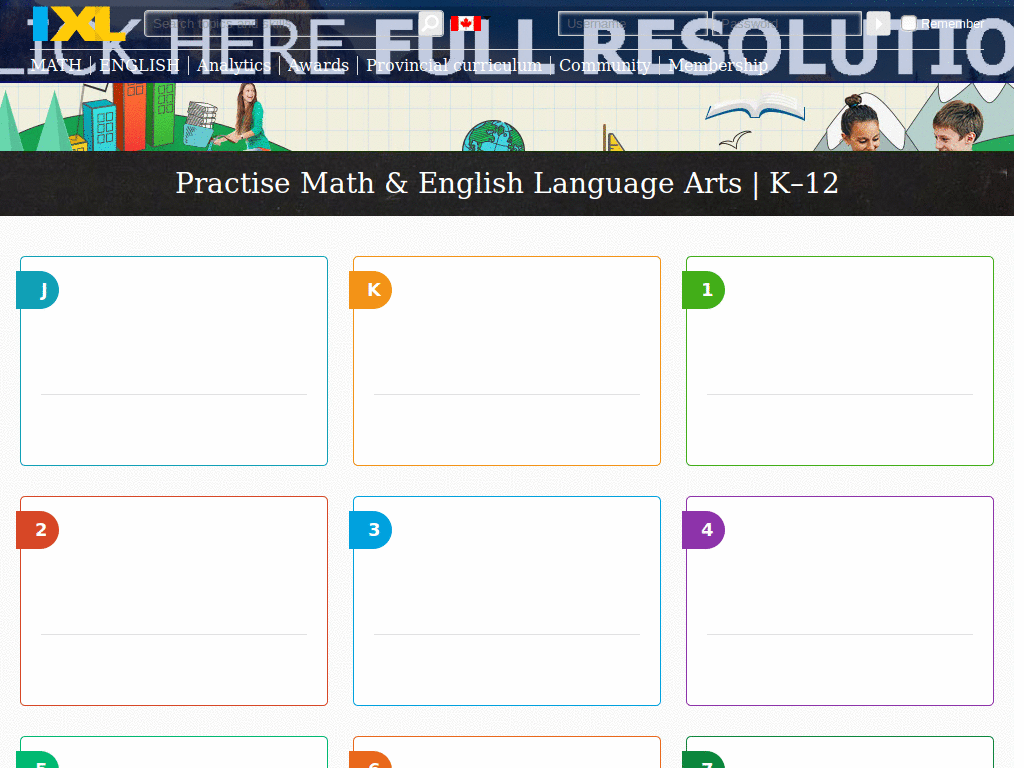The width and height of the screenshot is (1024, 768).
Task: Select the Grade 3 badge
Action: [x=372, y=530]
